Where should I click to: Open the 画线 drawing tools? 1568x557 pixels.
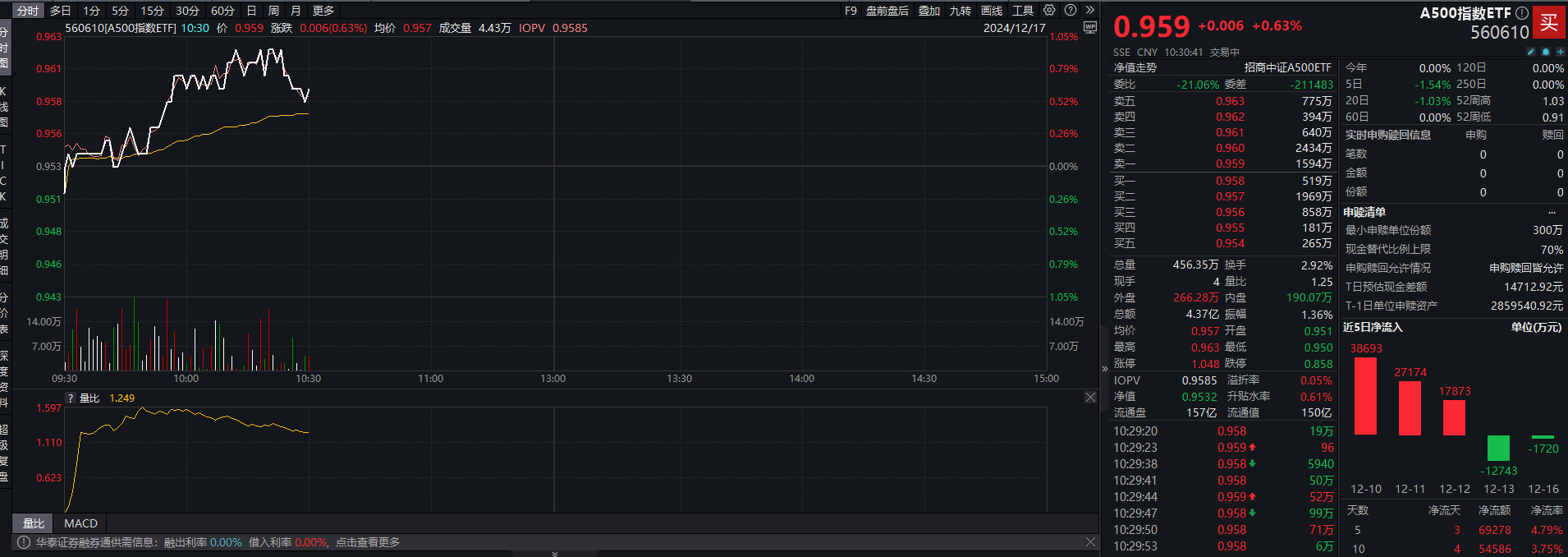coord(992,11)
